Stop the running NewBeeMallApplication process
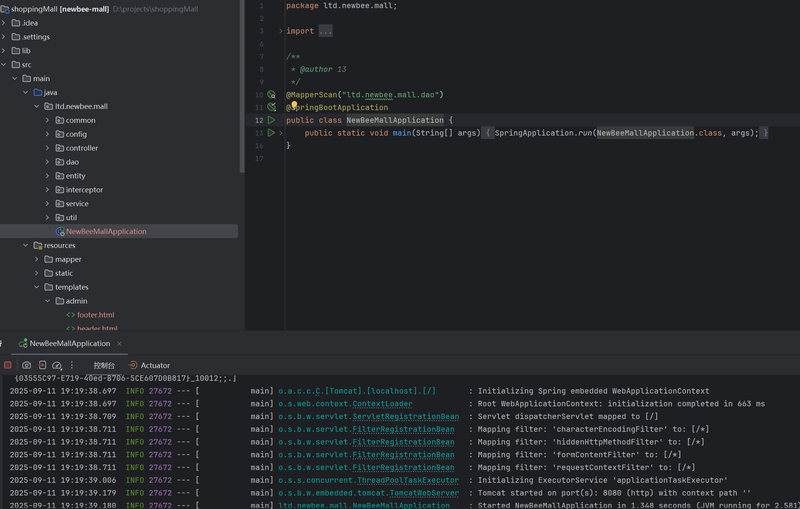This screenshot has width=800, height=509. [x=8, y=365]
